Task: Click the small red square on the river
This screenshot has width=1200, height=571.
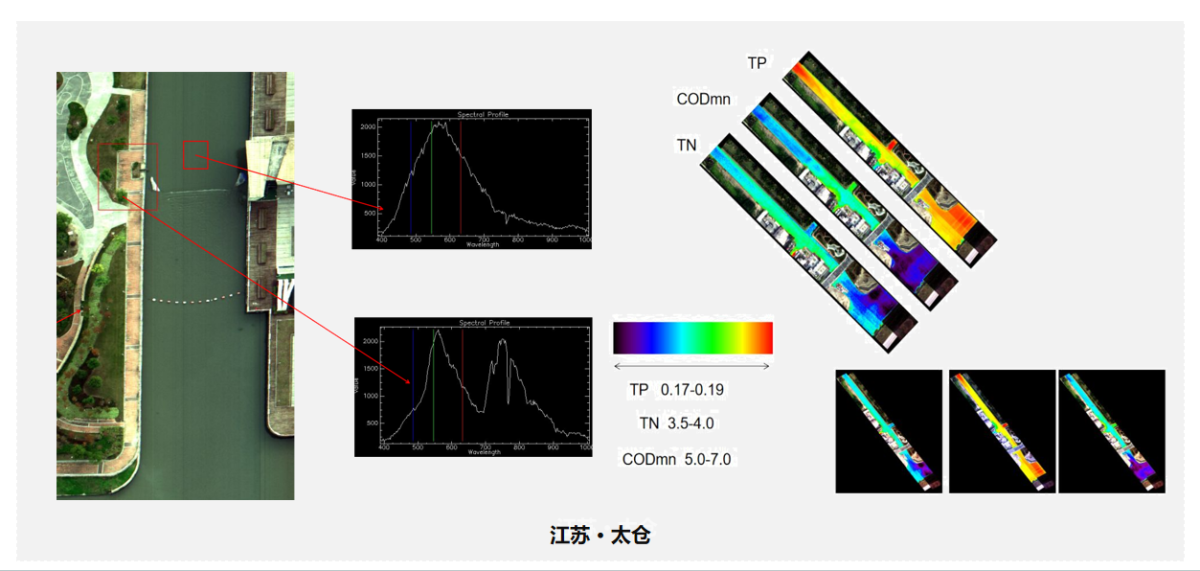Action: 195,155
